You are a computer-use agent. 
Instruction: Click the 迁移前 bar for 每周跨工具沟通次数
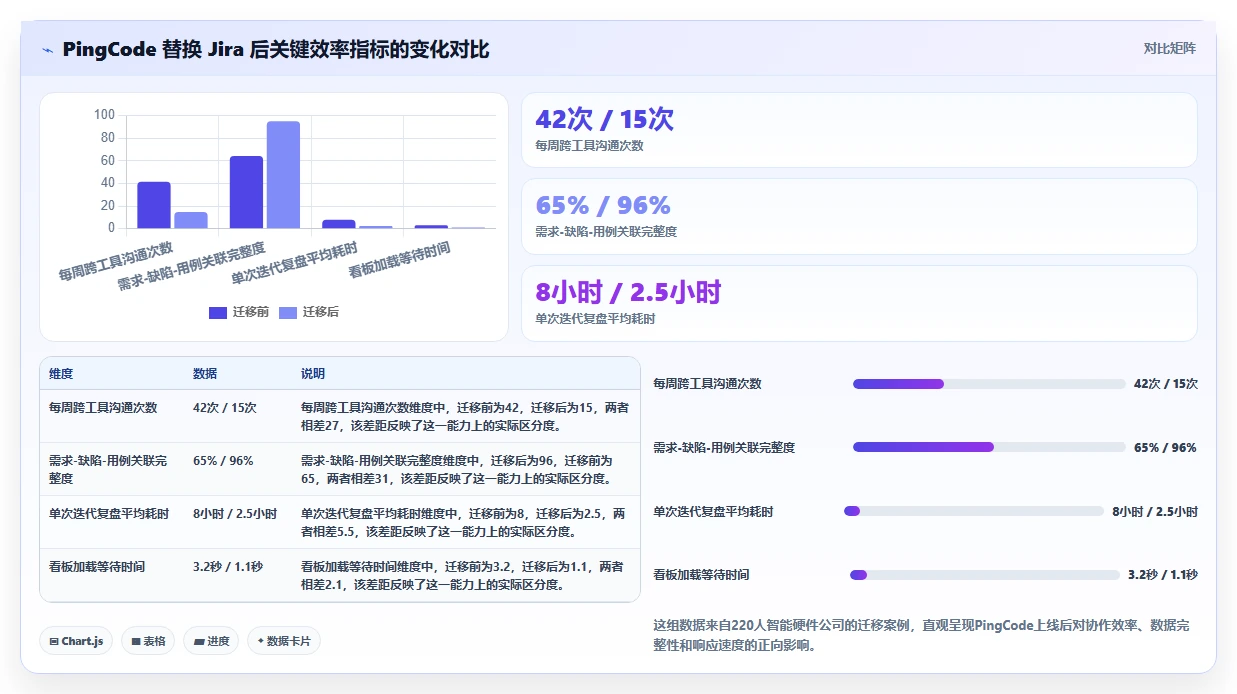point(154,205)
